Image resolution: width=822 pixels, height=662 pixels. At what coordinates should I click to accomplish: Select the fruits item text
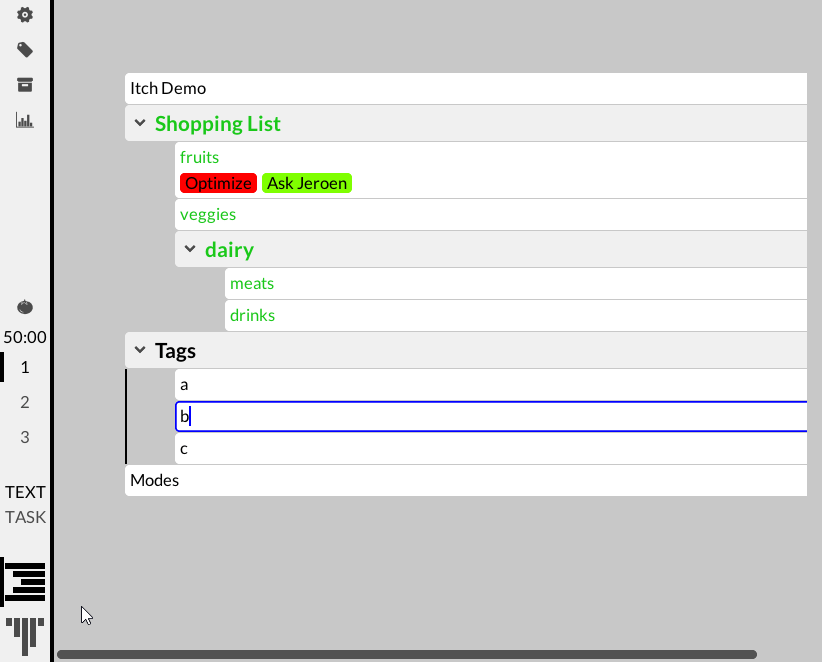[199, 157]
